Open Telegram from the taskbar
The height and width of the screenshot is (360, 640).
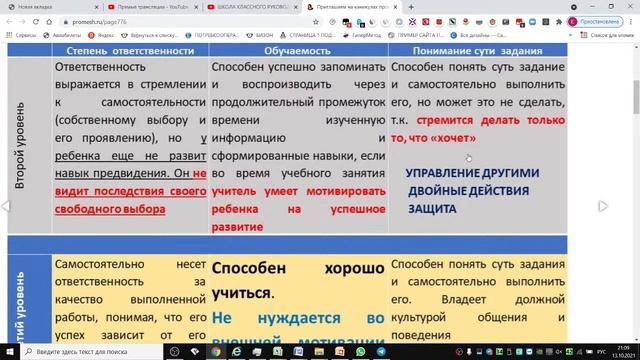coord(381,351)
